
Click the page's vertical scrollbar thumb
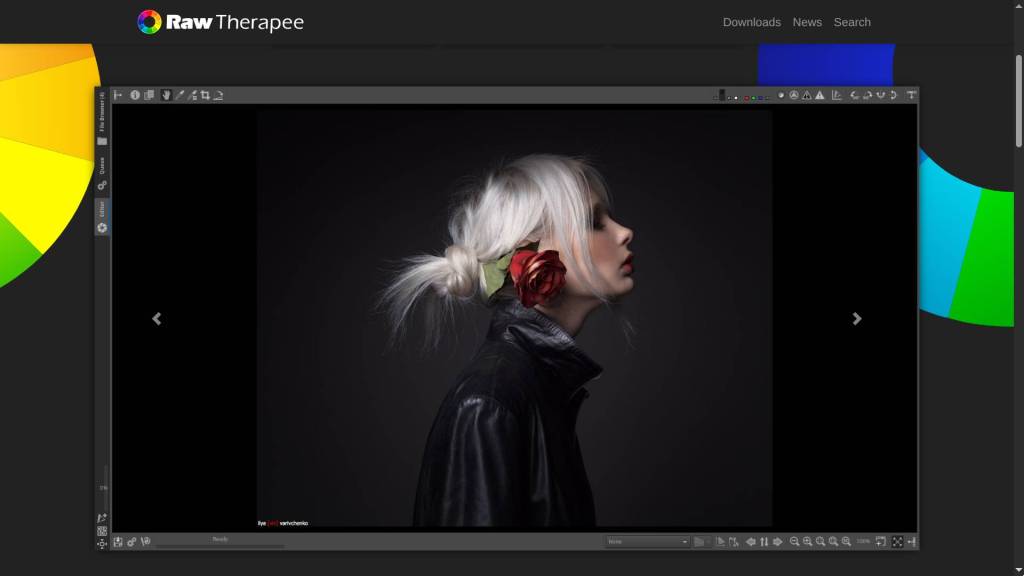pyautogui.click(x=1019, y=101)
